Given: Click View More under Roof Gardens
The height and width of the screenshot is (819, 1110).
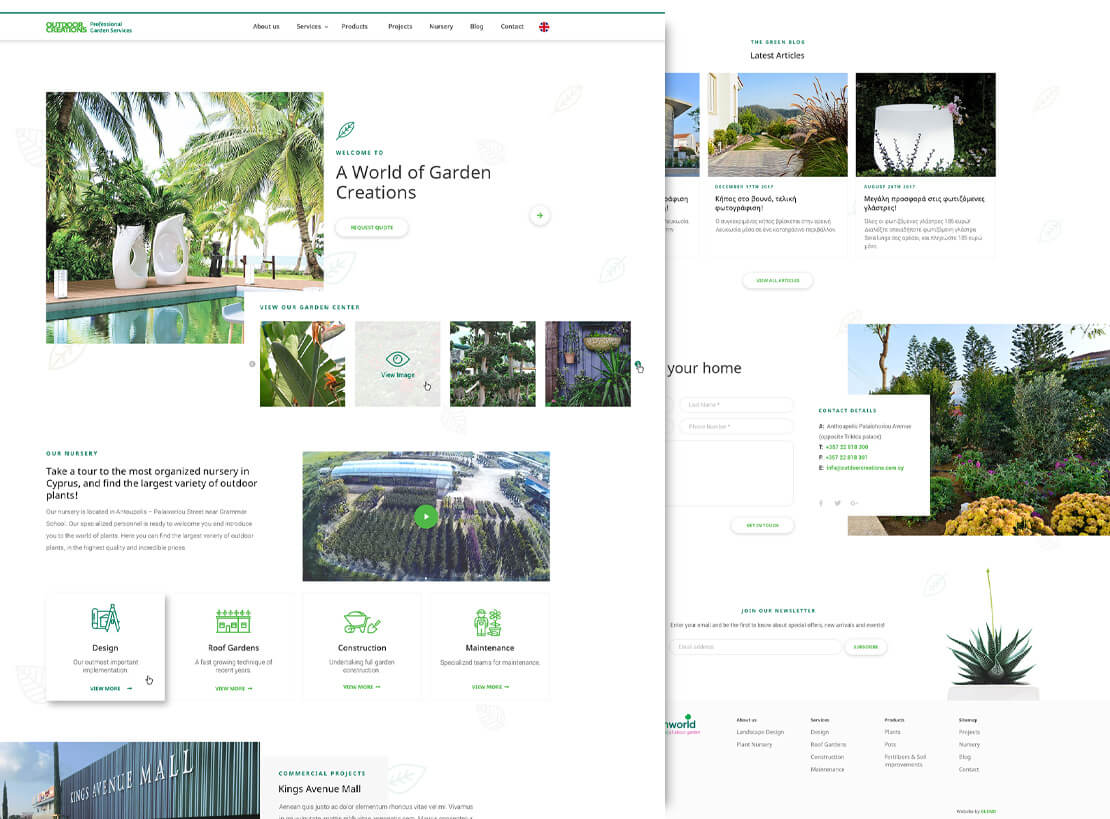Looking at the screenshot, I should (x=234, y=688).
